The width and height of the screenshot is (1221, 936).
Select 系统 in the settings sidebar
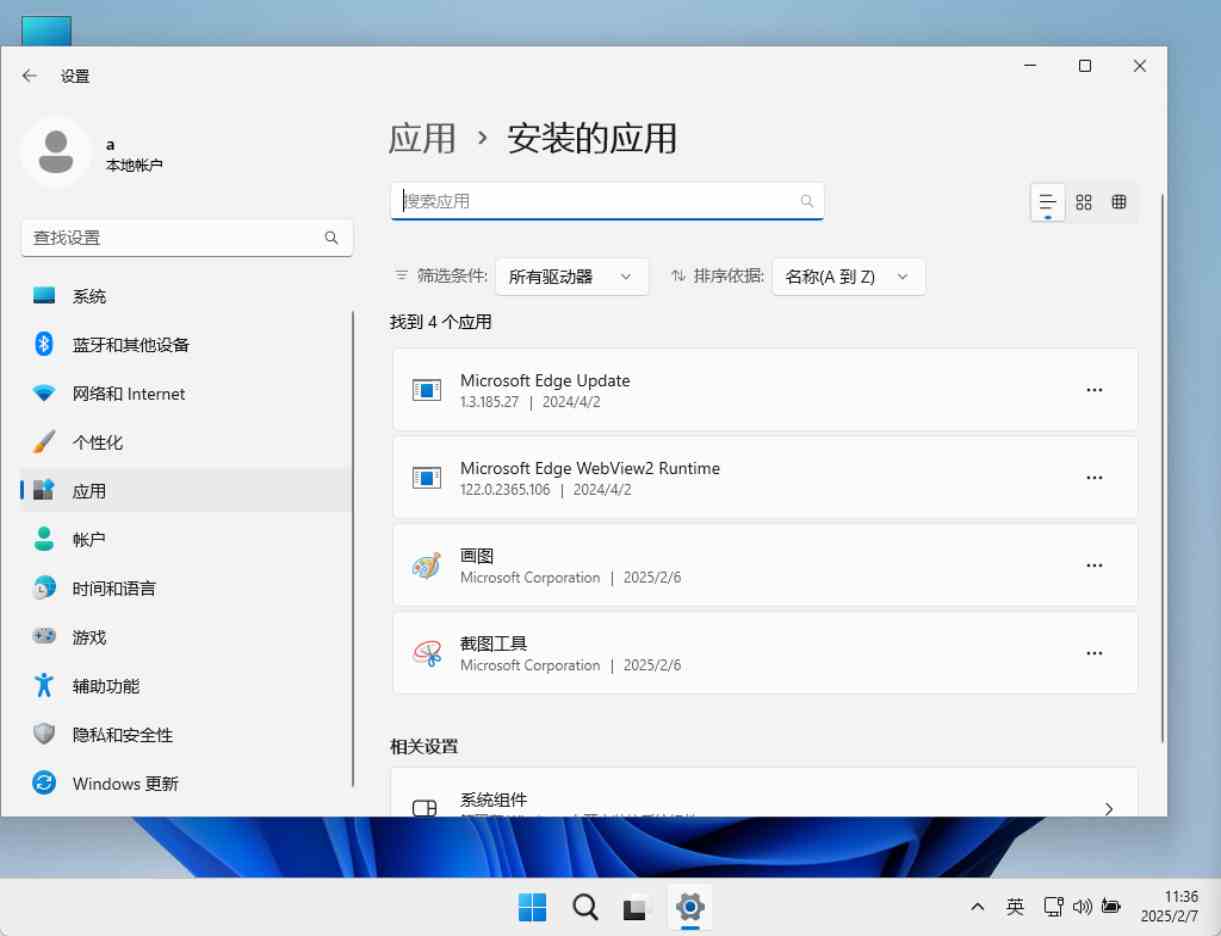click(x=186, y=296)
